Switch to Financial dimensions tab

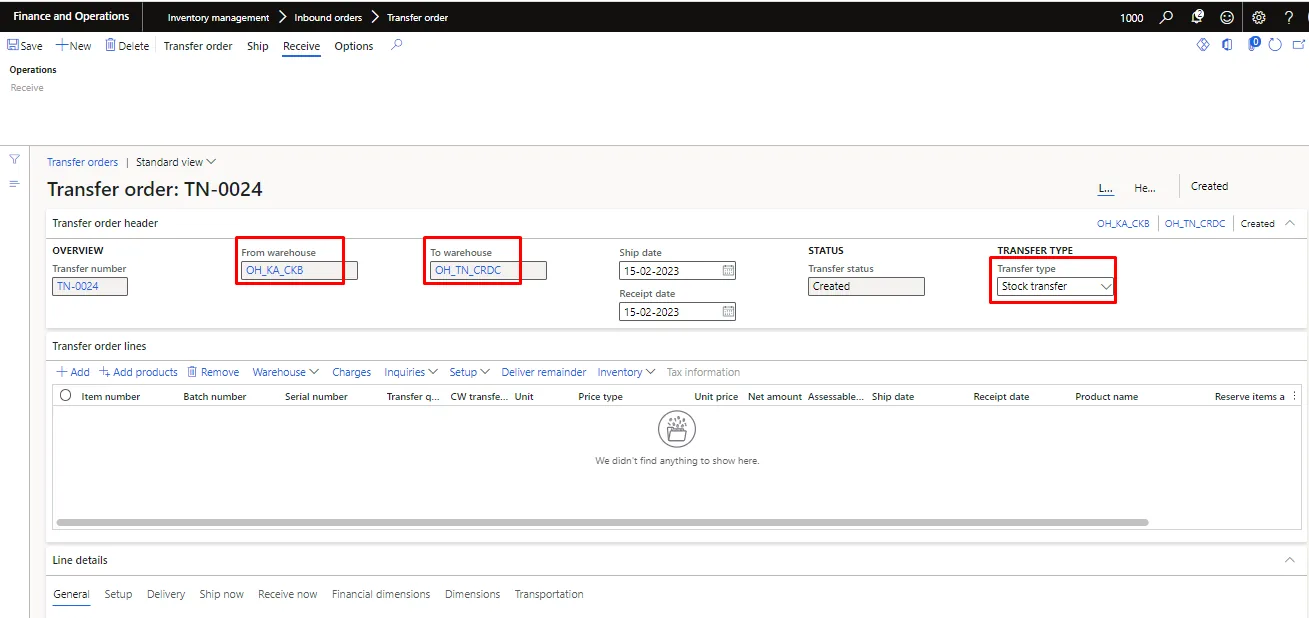pyautogui.click(x=381, y=594)
